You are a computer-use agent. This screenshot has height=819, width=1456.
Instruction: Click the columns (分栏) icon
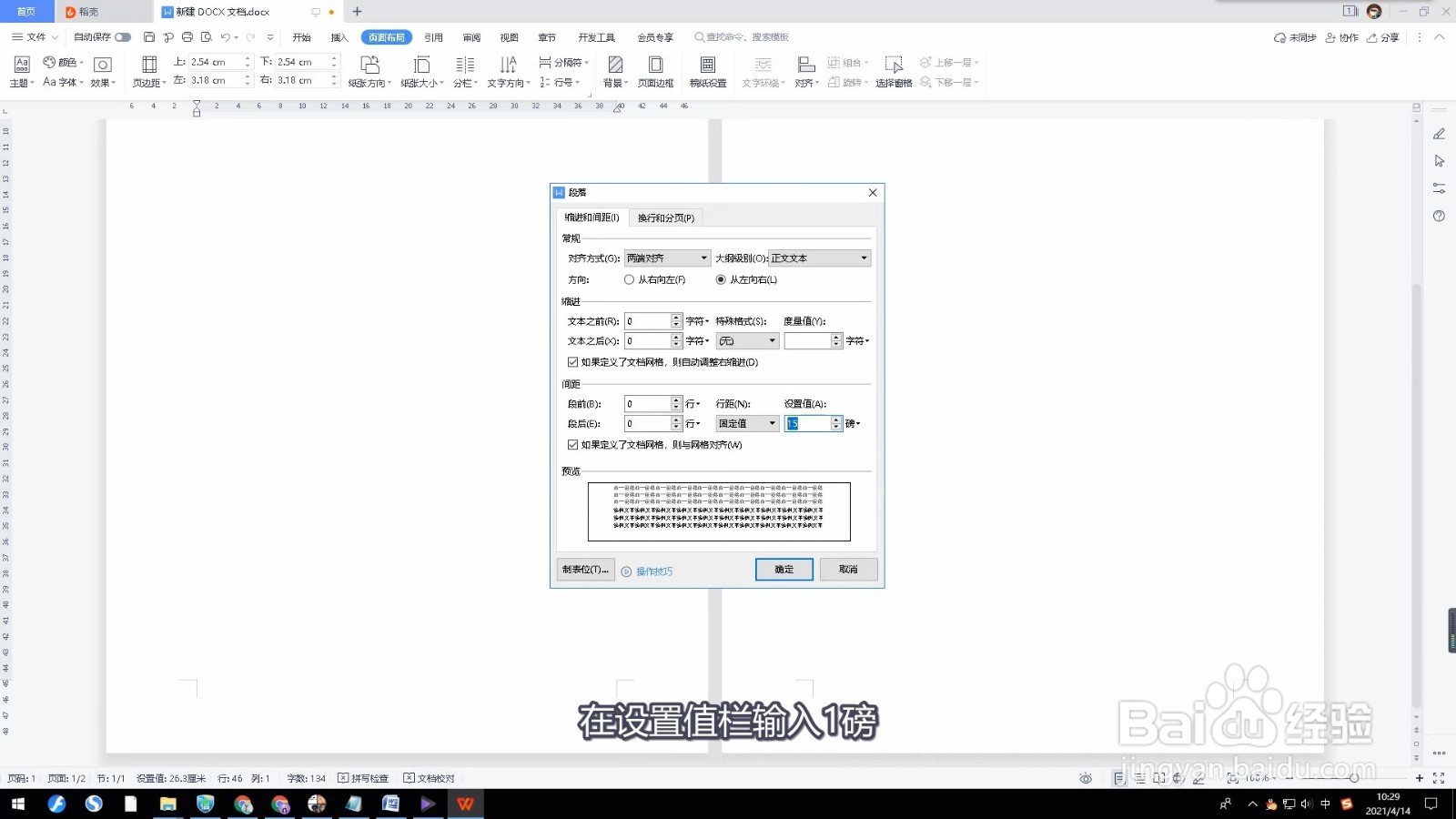pyautogui.click(x=465, y=65)
